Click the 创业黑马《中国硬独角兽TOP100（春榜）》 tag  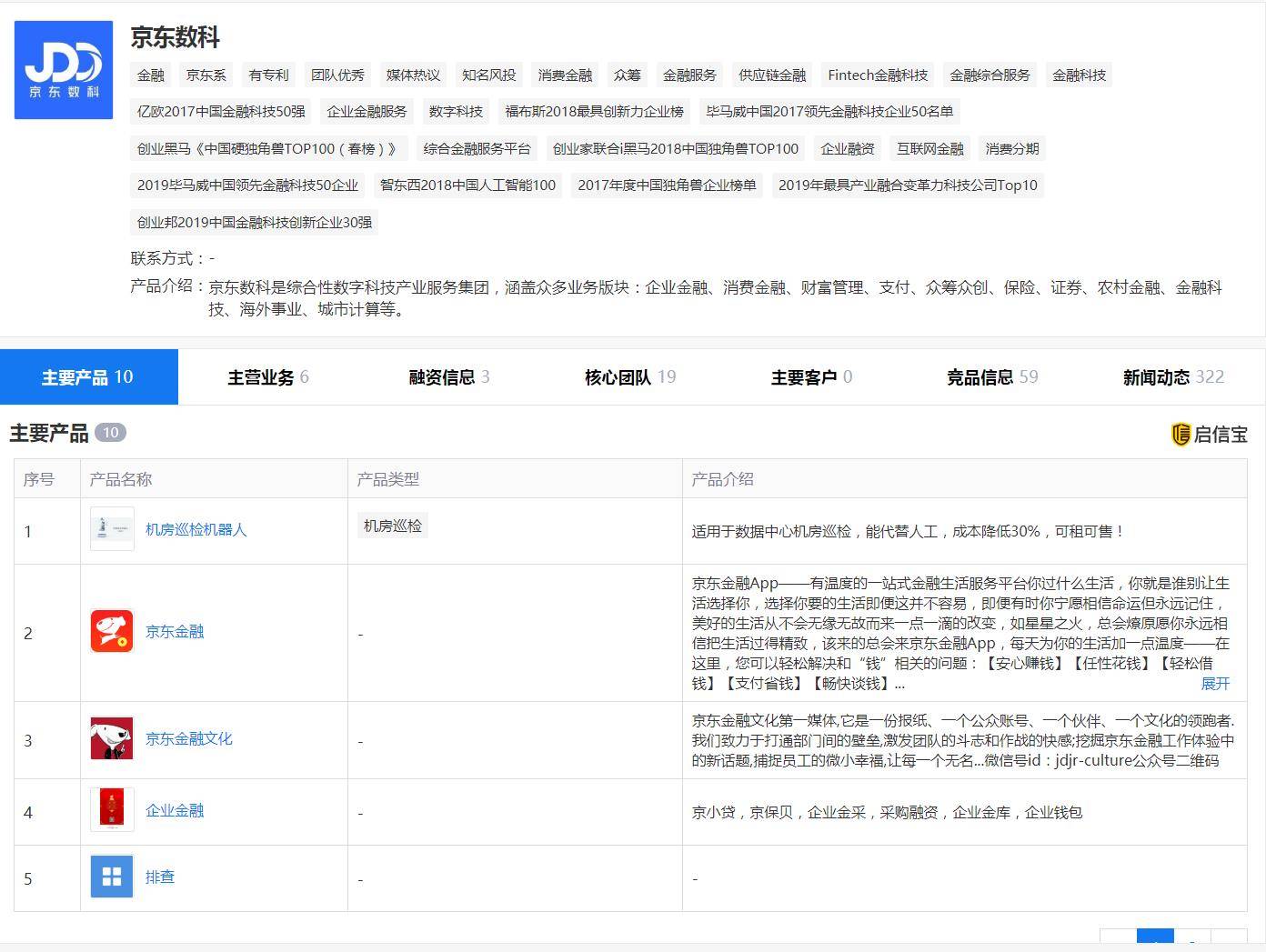(x=268, y=148)
